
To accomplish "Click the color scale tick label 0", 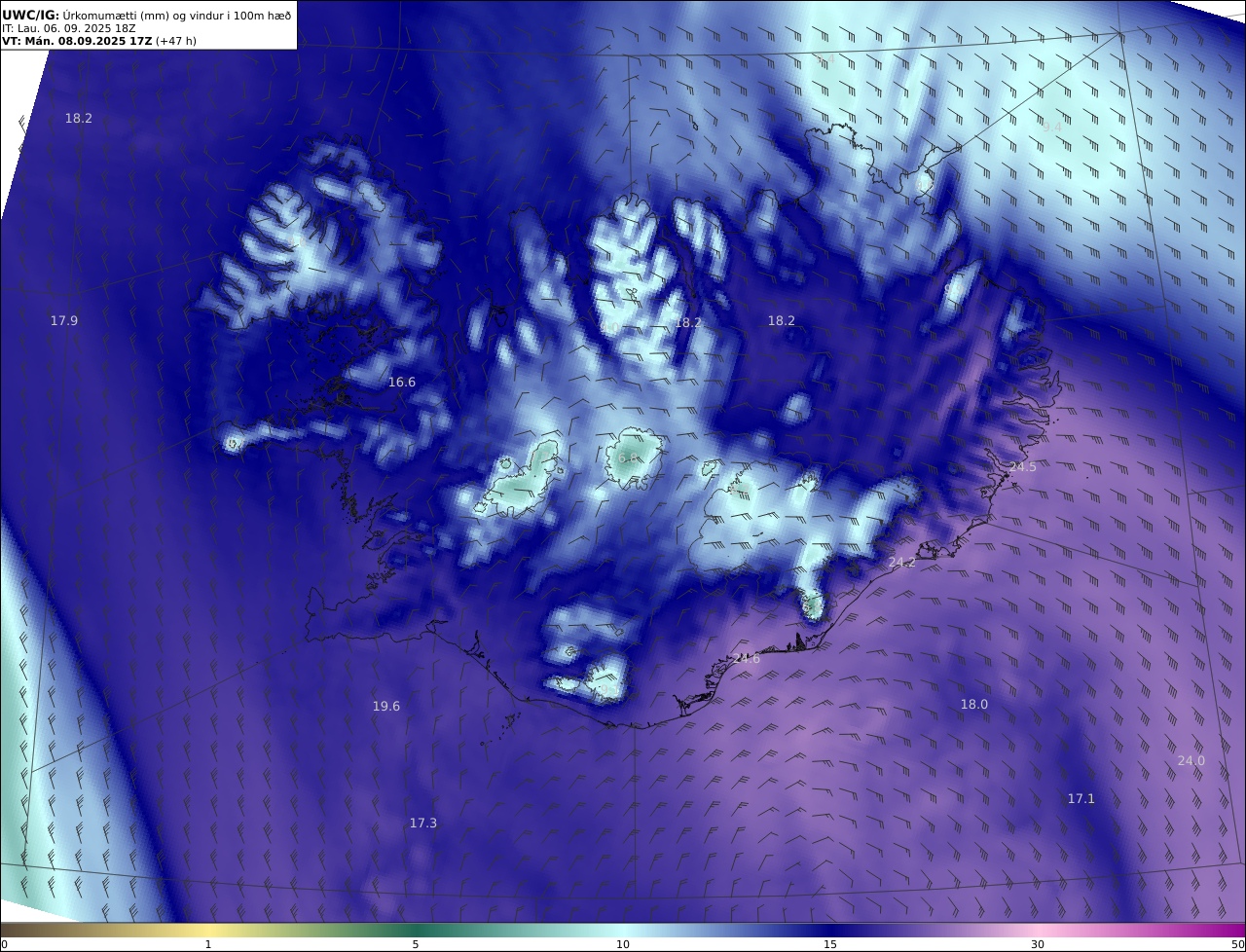I will [x=4, y=944].
